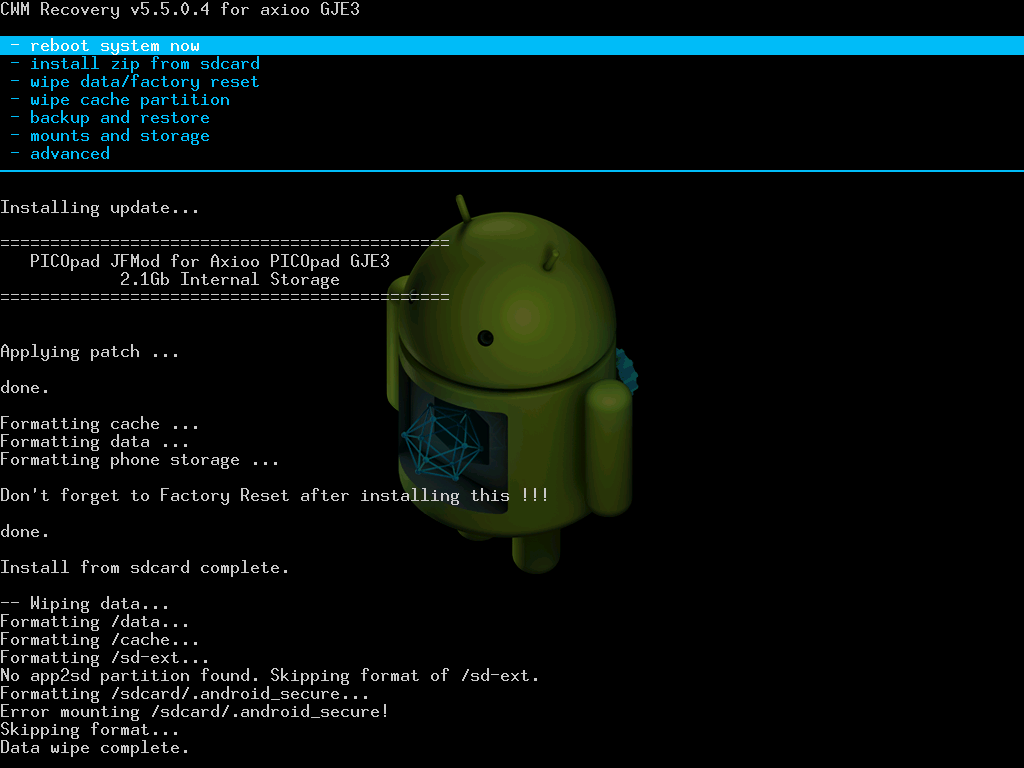Click the 'Skipping format...' log line
The height and width of the screenshot is (768, 1024).
pyautogui.click(x=89, y=730)
